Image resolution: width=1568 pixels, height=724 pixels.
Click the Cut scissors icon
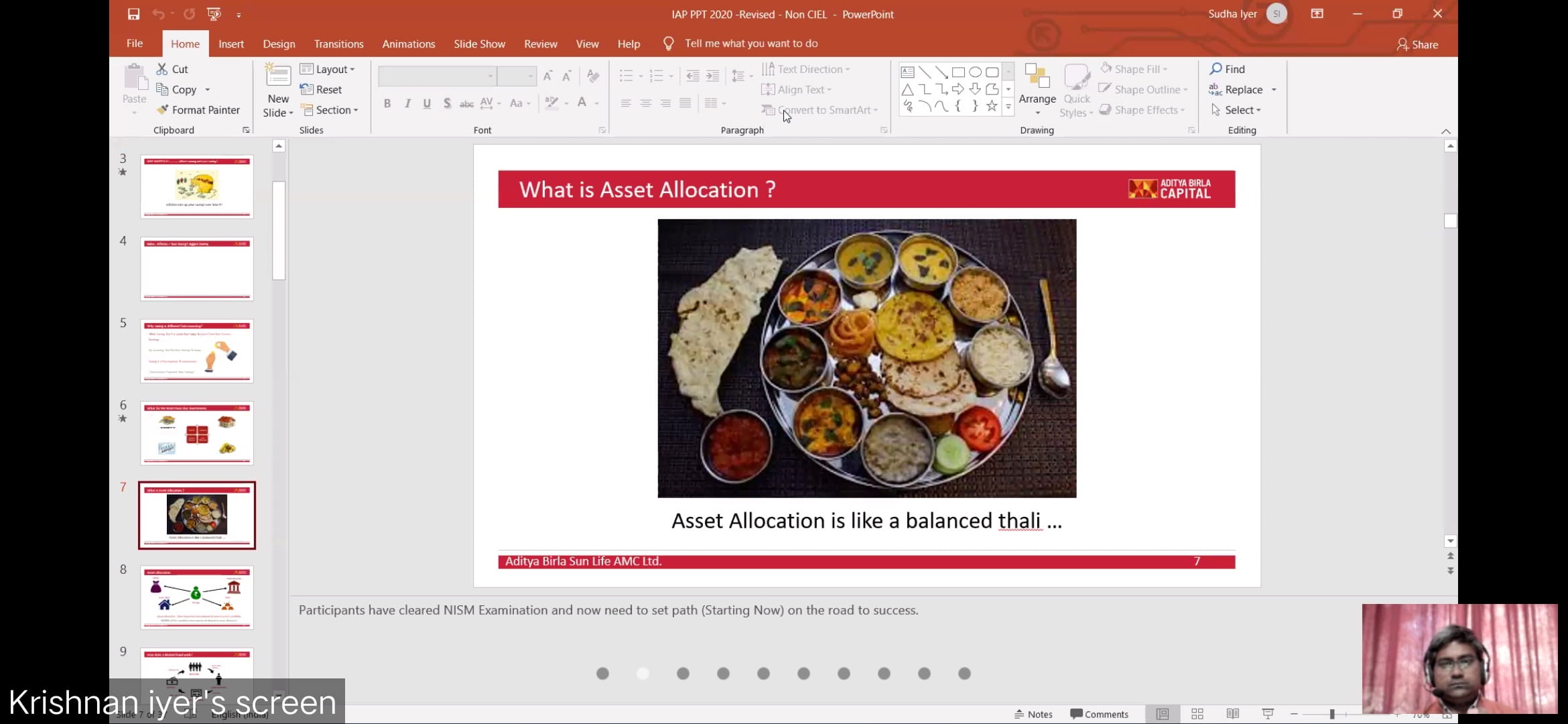coord(161,69)
